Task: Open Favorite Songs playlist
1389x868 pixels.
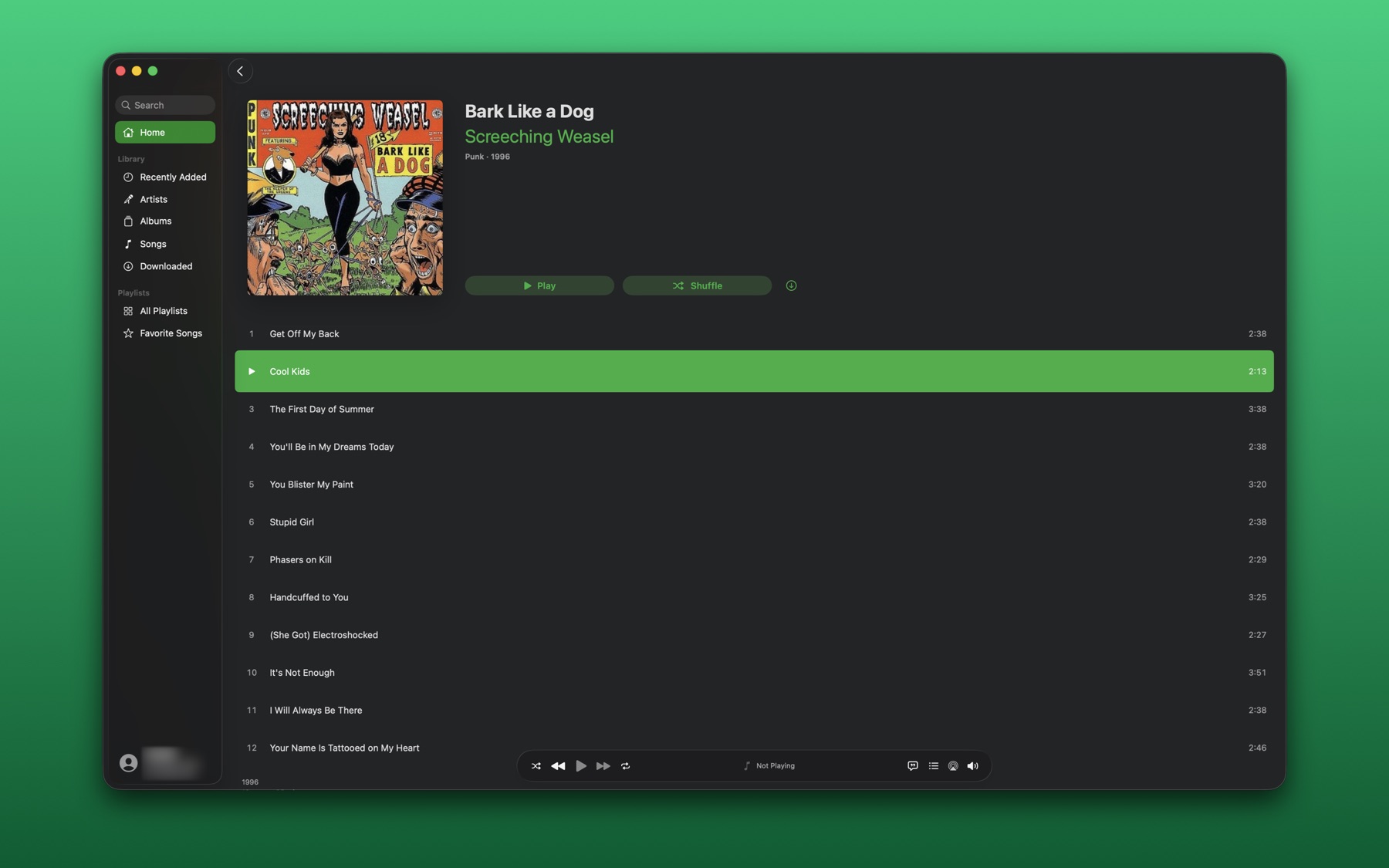Action: (165, 333)
